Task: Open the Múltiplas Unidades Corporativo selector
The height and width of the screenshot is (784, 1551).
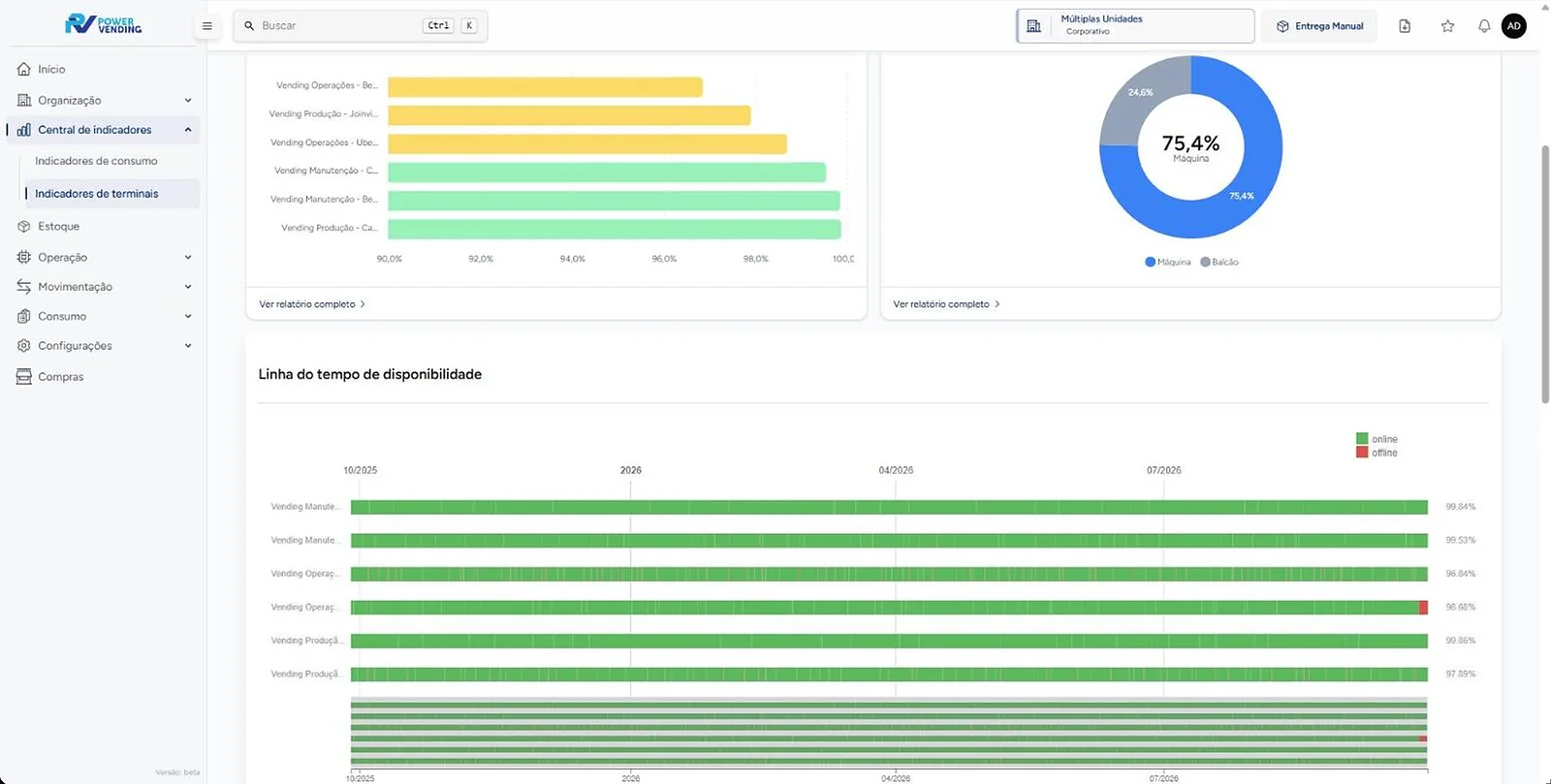Action: pos(1135,26)
